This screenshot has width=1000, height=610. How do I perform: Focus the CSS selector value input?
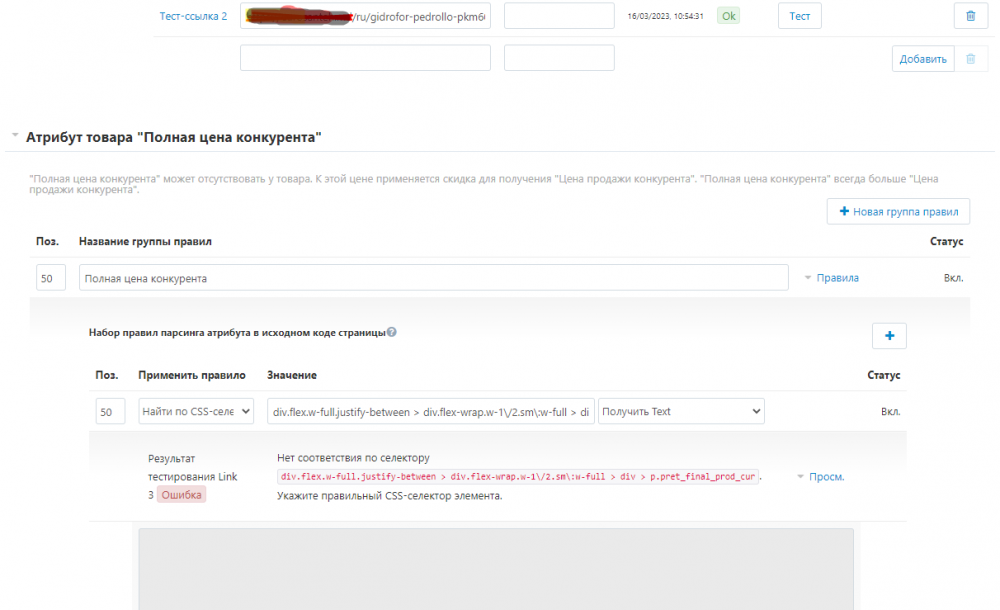pos(429,411)
